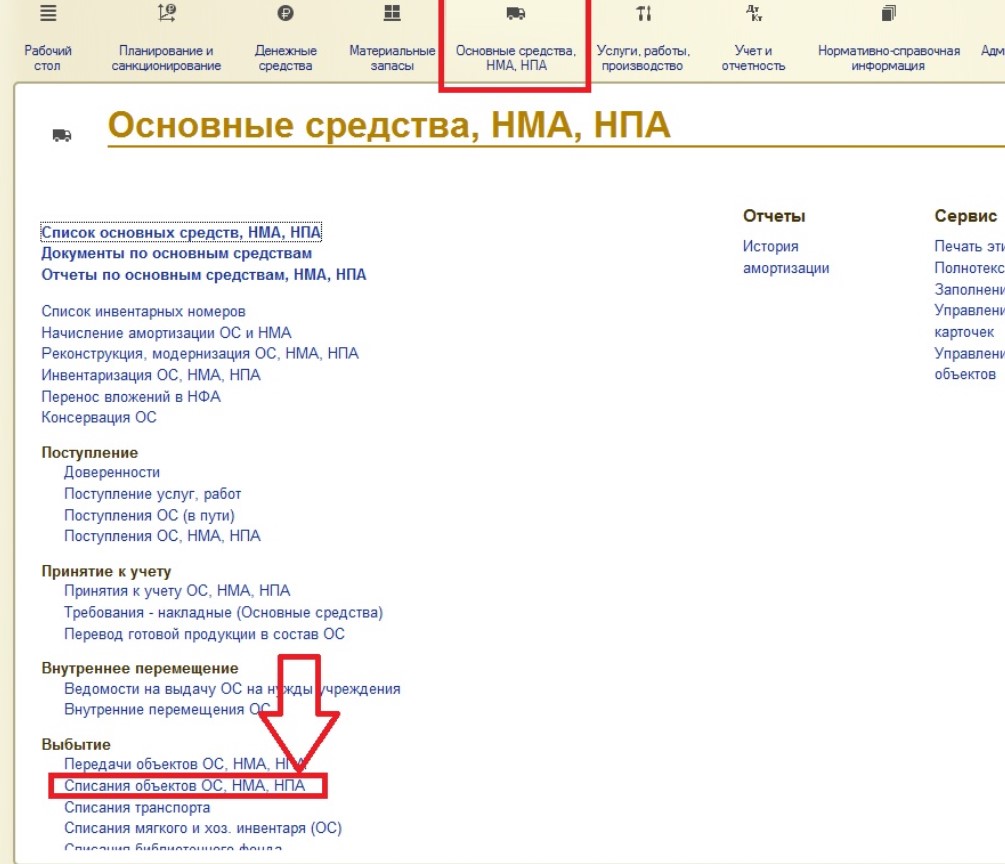Open Списания объектов ОС, НМА, НПА
1005x864 pixels.
pos(185,786)
